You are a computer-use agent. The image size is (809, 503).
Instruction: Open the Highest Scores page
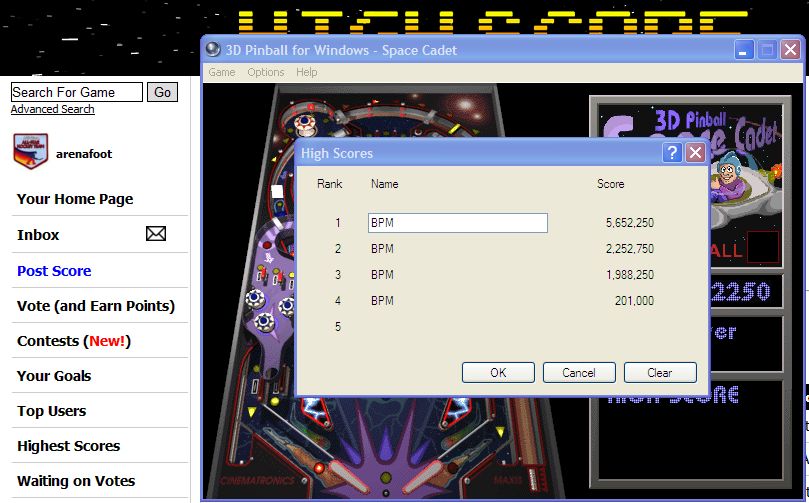click(69, 446)
